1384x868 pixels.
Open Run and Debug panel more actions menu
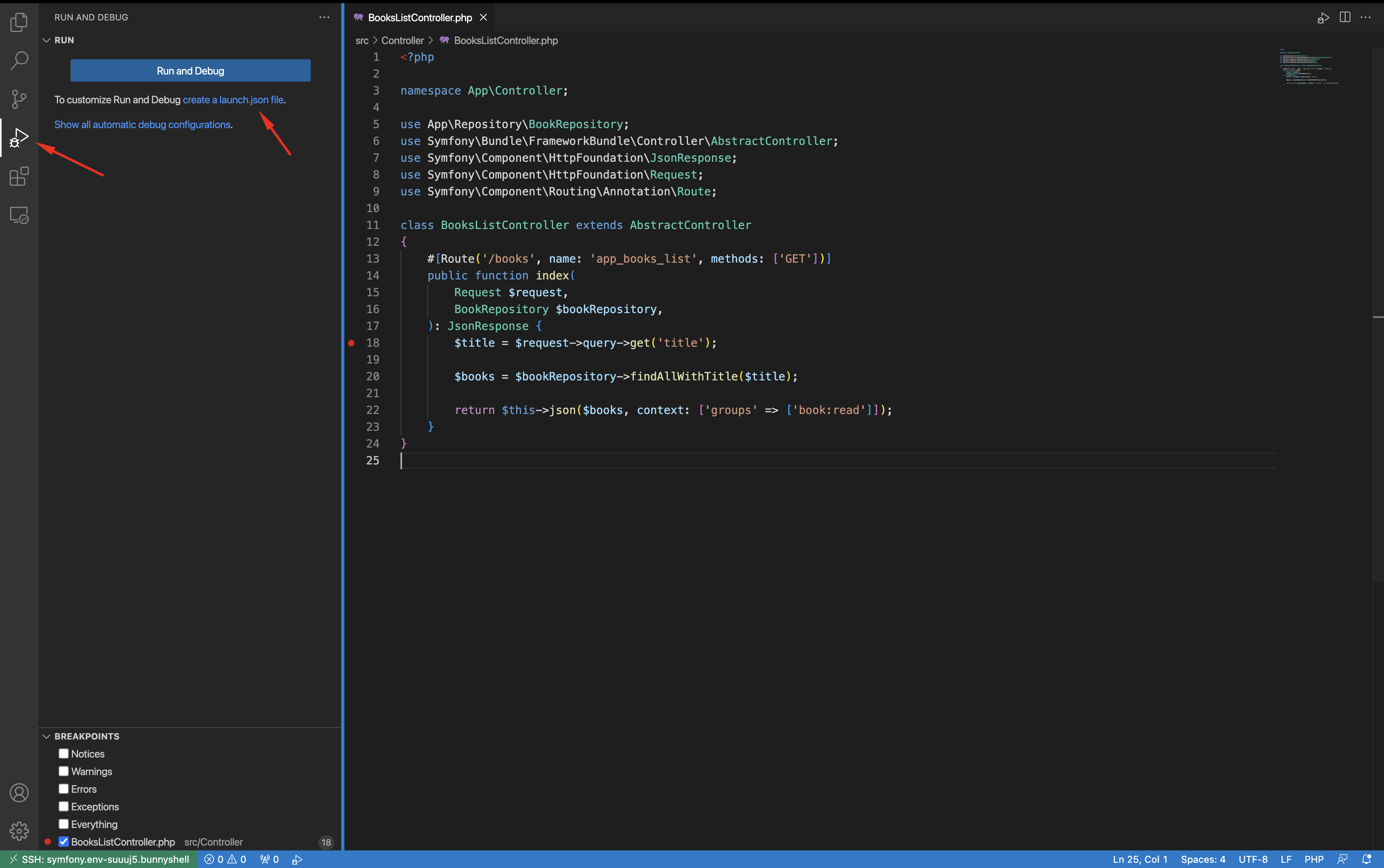(x=324, y=17)
